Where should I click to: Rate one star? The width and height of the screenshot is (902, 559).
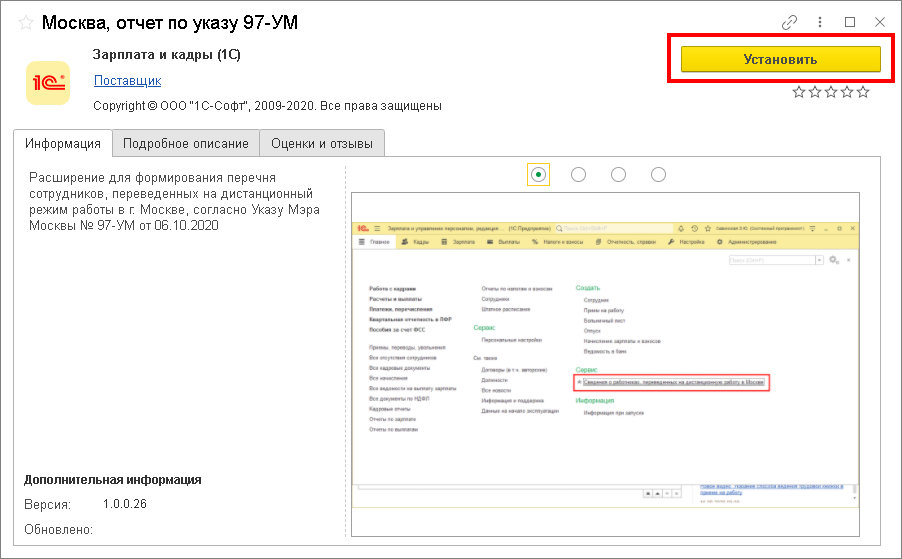(x=798, y=92)
